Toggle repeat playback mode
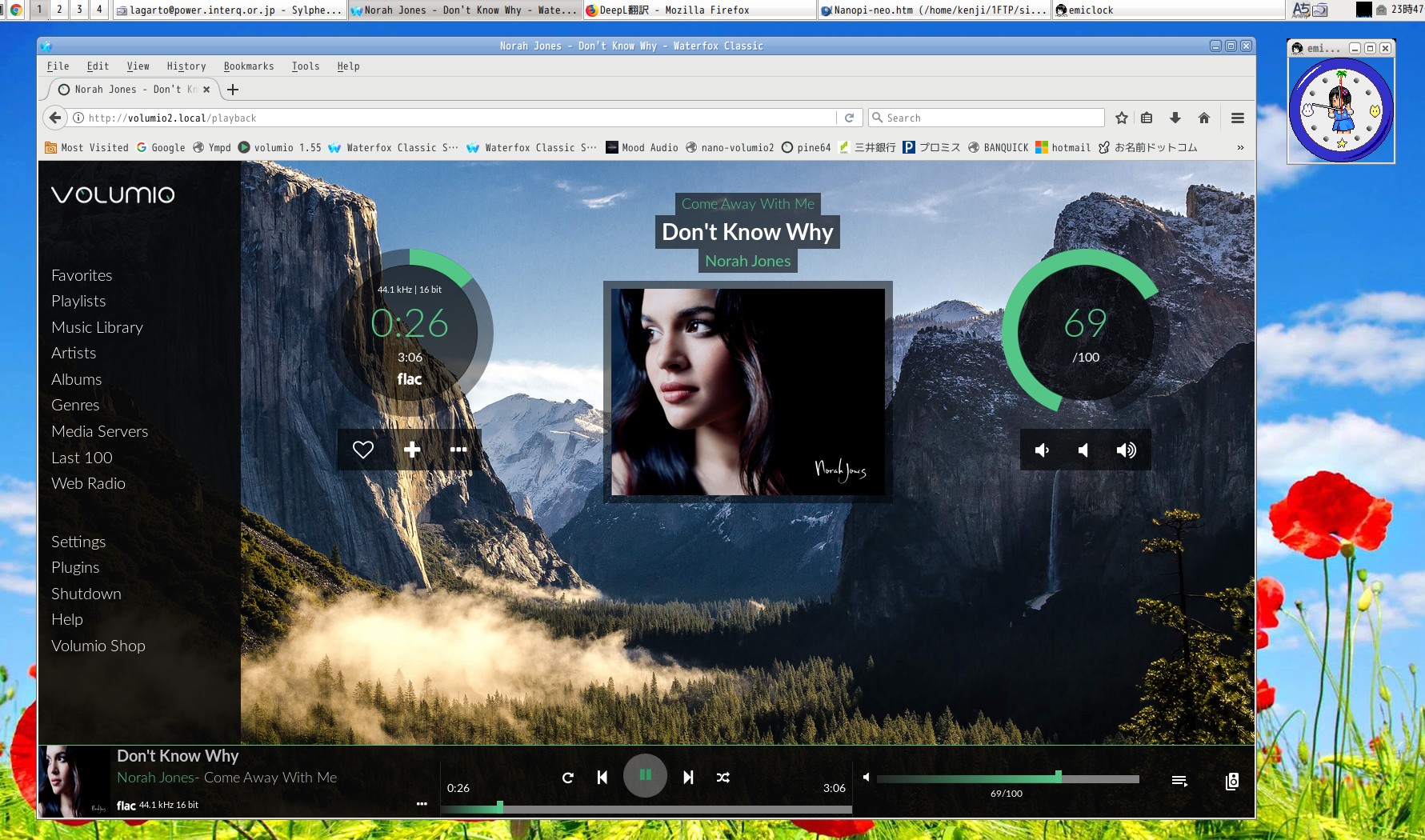 click(568, 778)
